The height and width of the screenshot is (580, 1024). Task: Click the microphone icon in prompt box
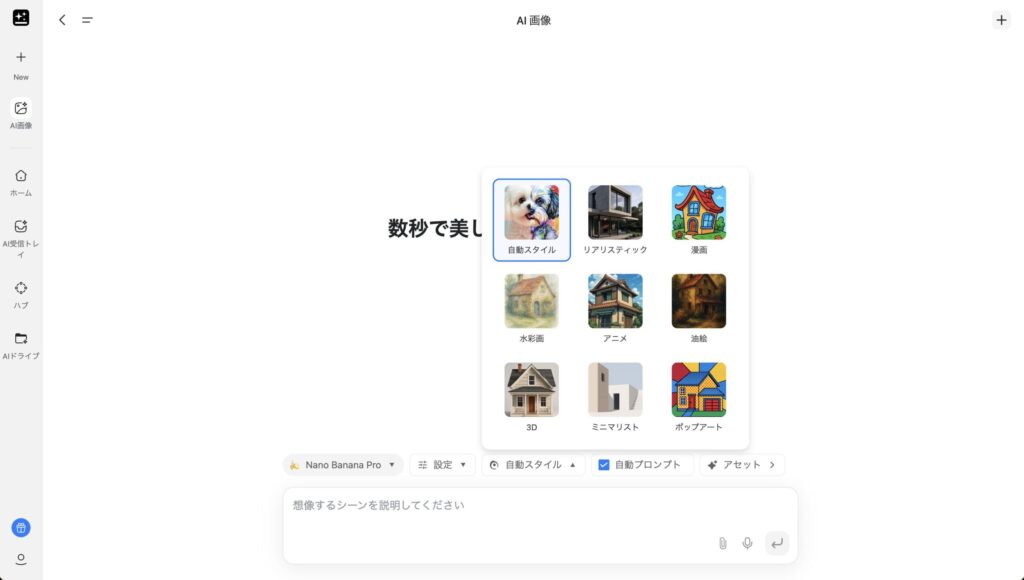[x=747, y=543]
